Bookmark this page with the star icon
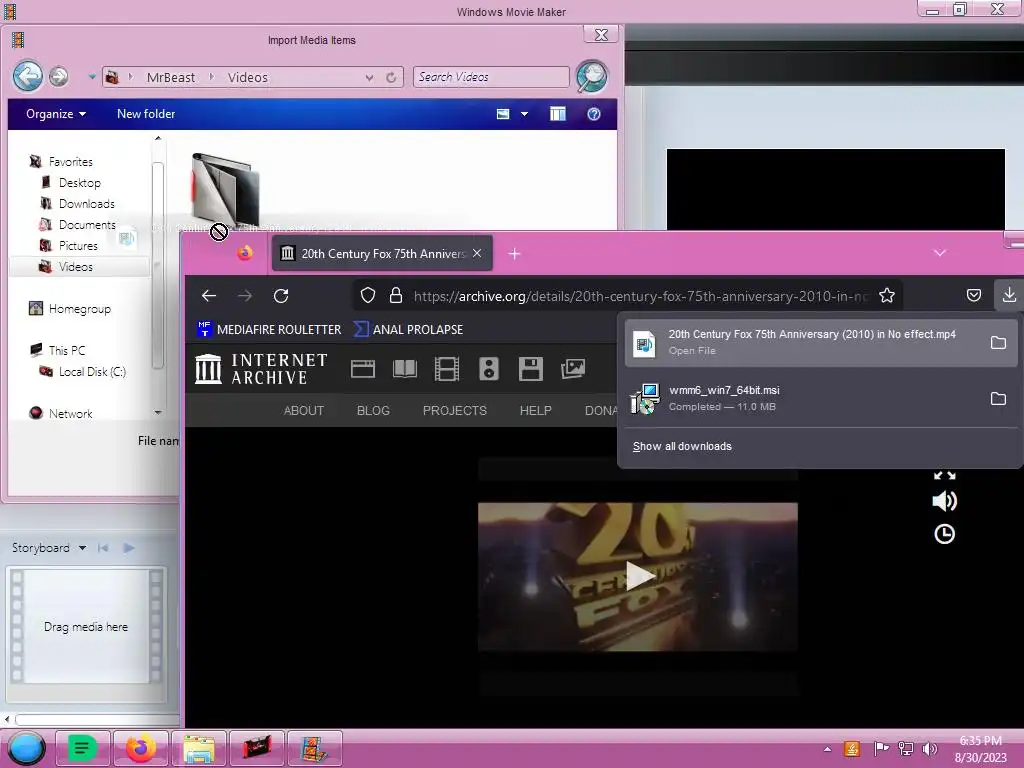 coord(886,296)
